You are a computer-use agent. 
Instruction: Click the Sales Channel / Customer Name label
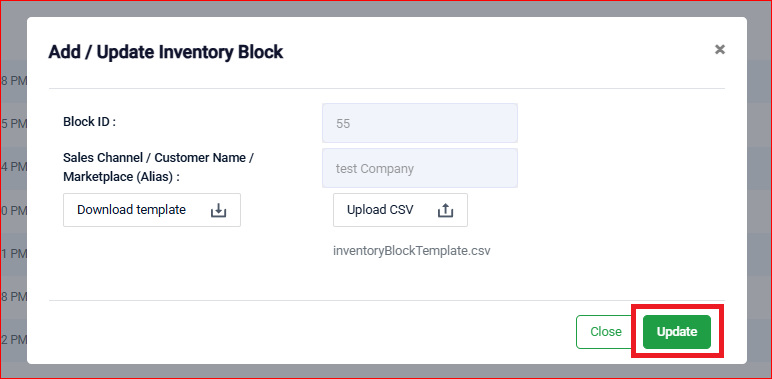click(x=158, y=167)
